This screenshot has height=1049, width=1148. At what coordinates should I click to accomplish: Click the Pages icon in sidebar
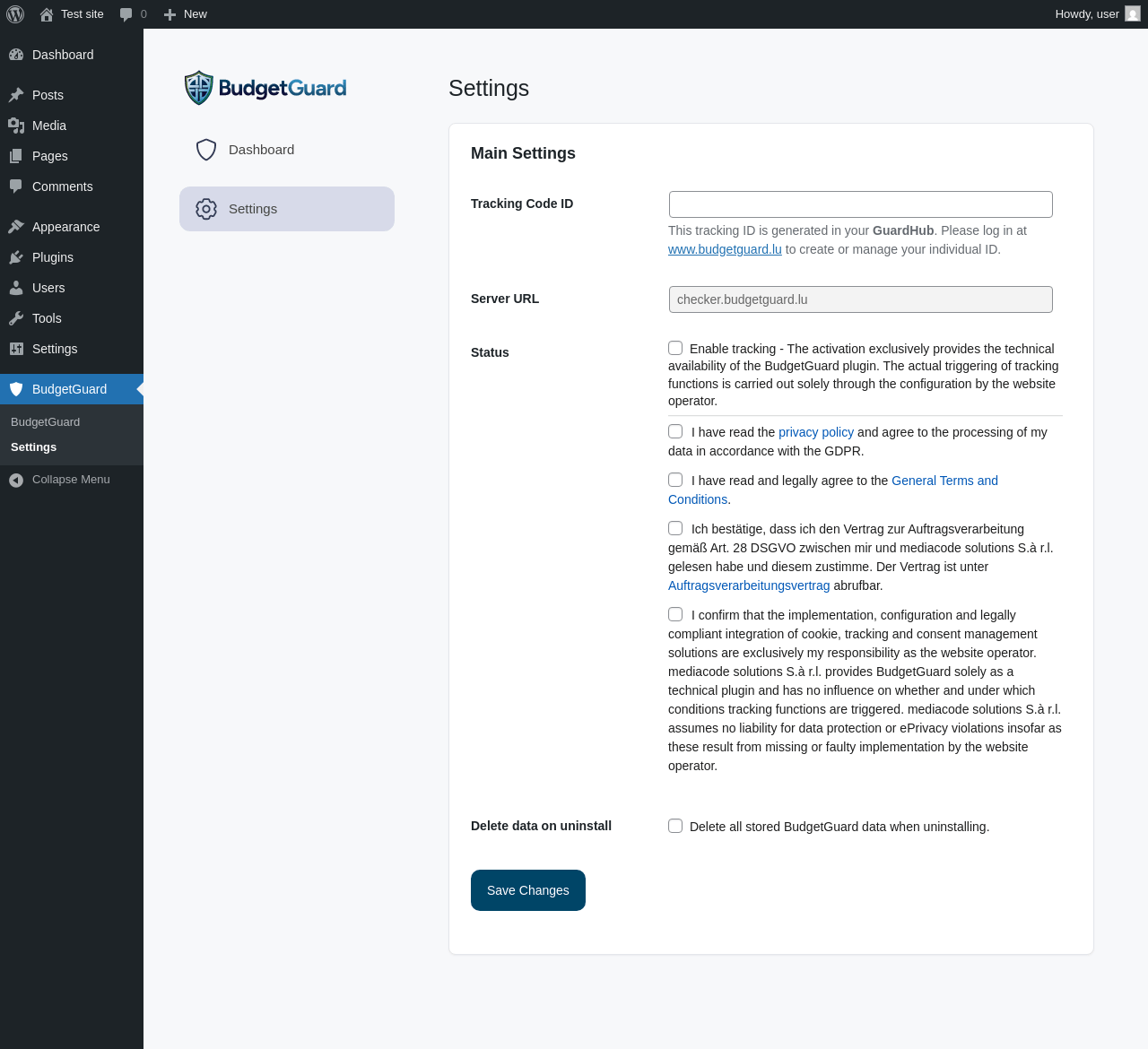[16, 156]
